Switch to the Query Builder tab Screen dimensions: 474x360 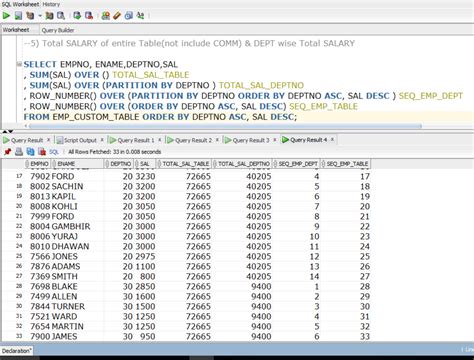click(x=58, y=30)
